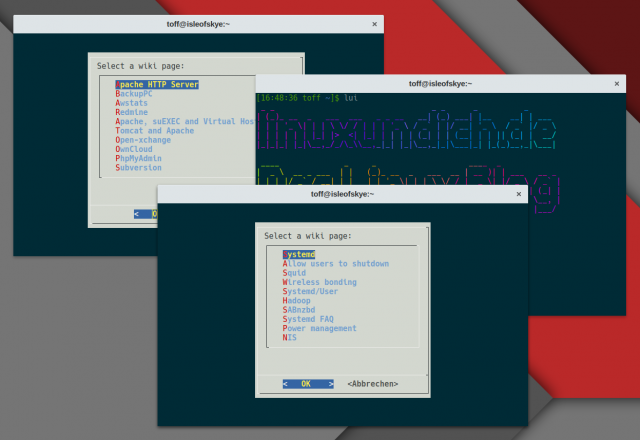Choose the 'NIS' entry
The image size is (640, 440).
click(x=289, y=338)
